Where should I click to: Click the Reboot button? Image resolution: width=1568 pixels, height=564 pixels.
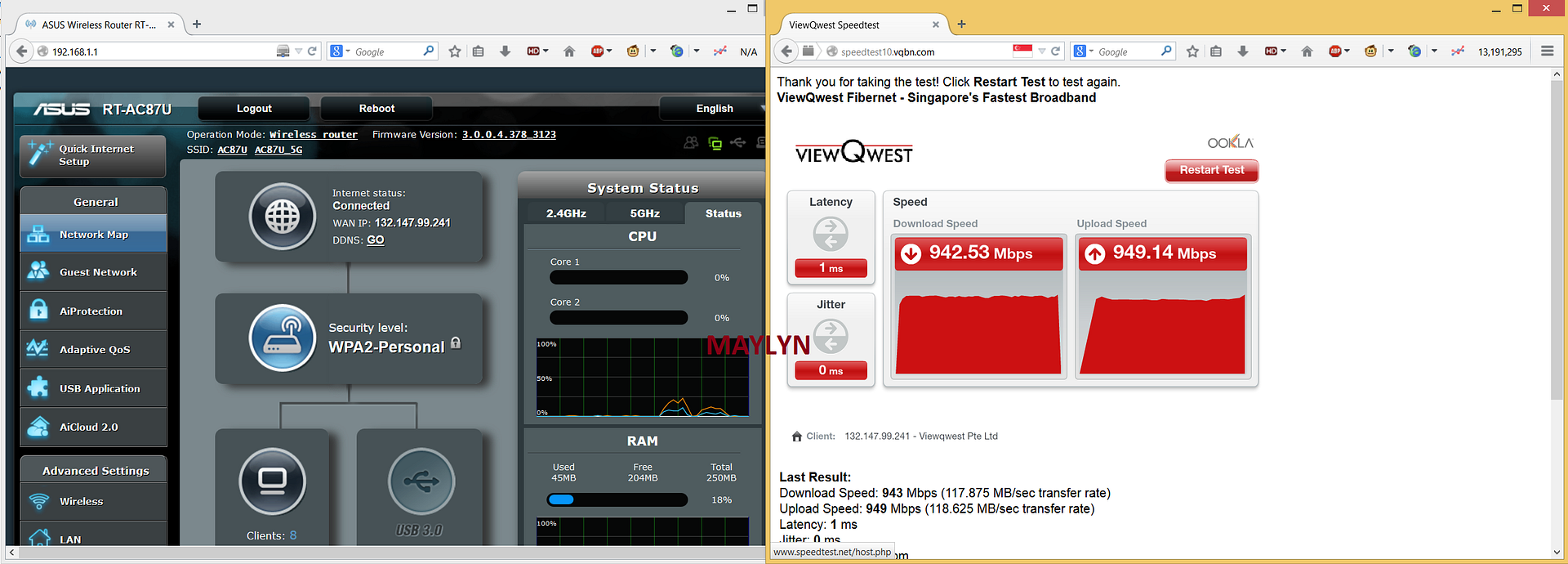(376, 109)
